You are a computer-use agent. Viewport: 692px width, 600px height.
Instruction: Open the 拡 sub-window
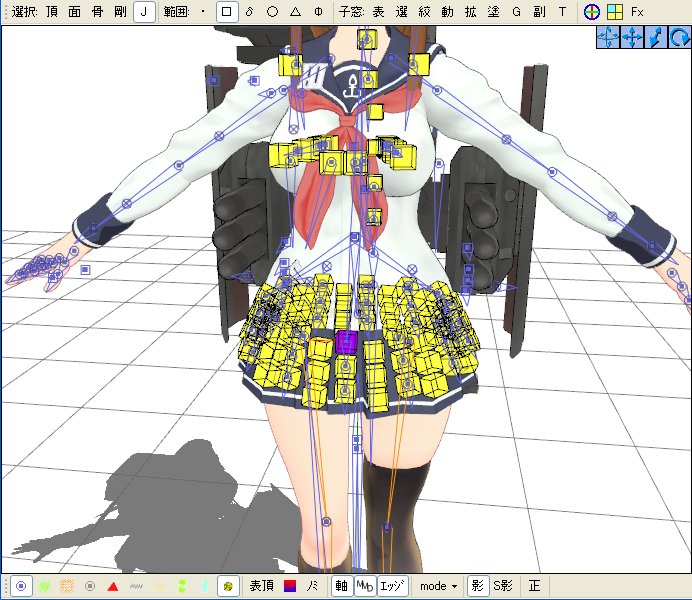[470, 12]
